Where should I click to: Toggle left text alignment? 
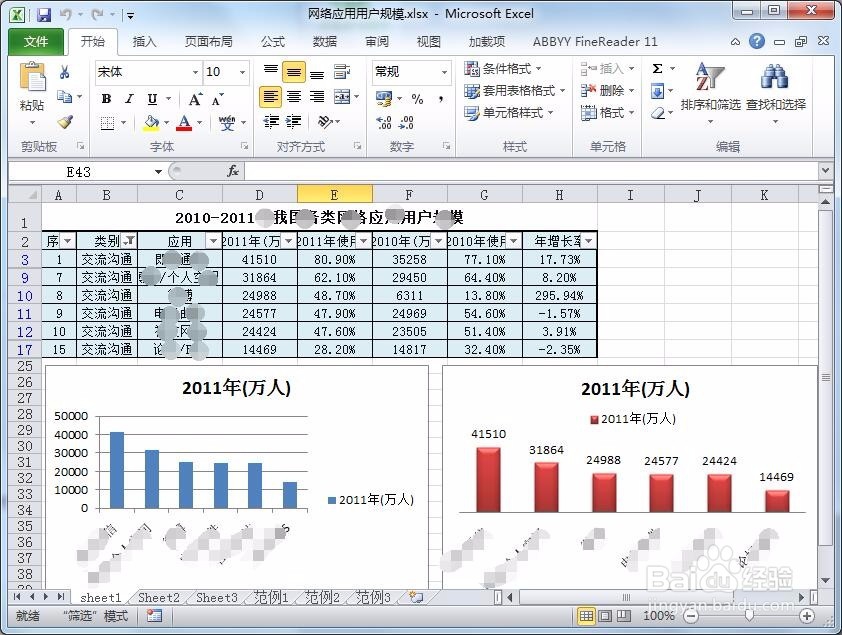click(x=271, y=97)
